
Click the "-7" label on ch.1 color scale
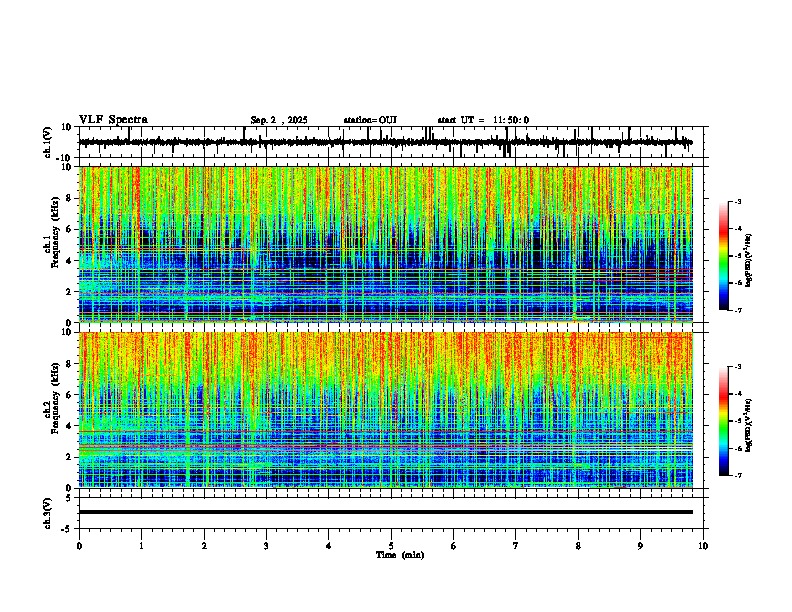[737, 310]
